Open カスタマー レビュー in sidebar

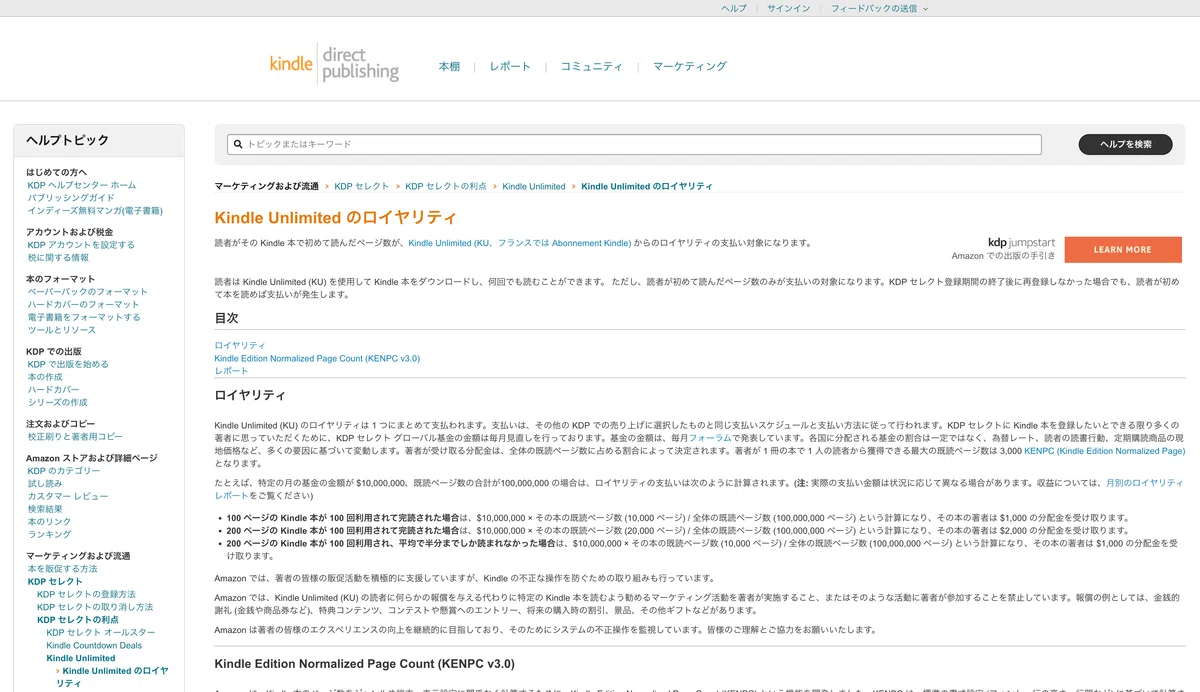(x=68, y=496)
